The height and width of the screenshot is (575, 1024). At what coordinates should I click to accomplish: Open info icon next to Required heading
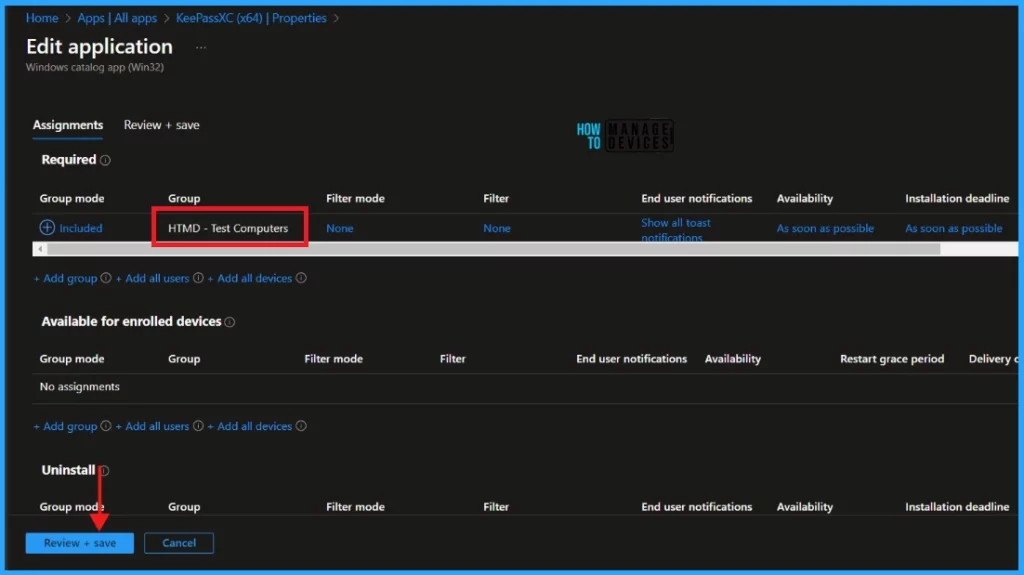coord(105,160)
